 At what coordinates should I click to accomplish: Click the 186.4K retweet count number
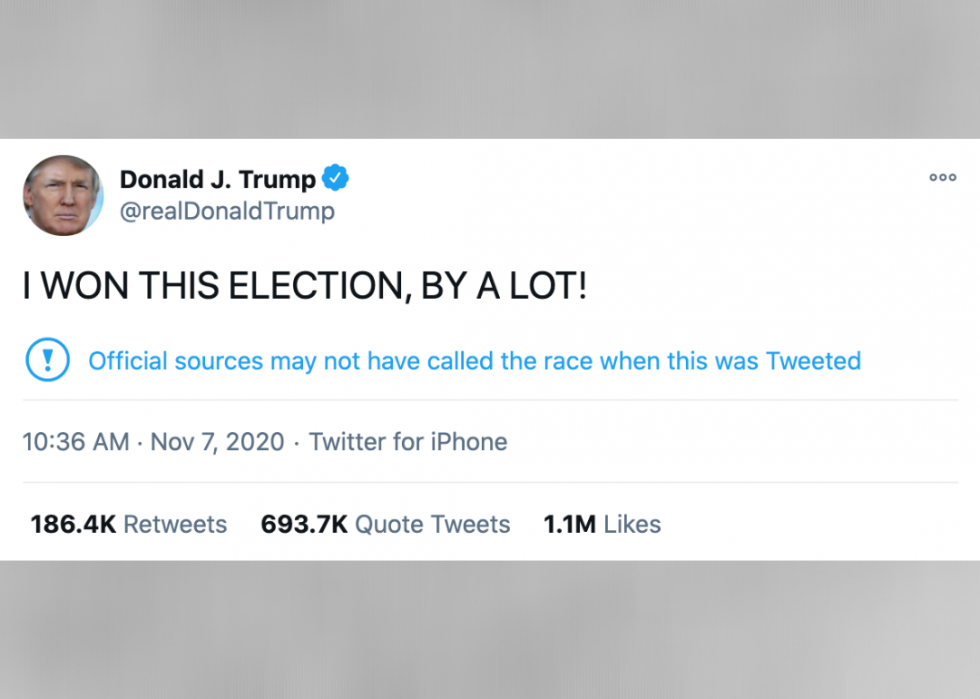(x=73, y=524)
